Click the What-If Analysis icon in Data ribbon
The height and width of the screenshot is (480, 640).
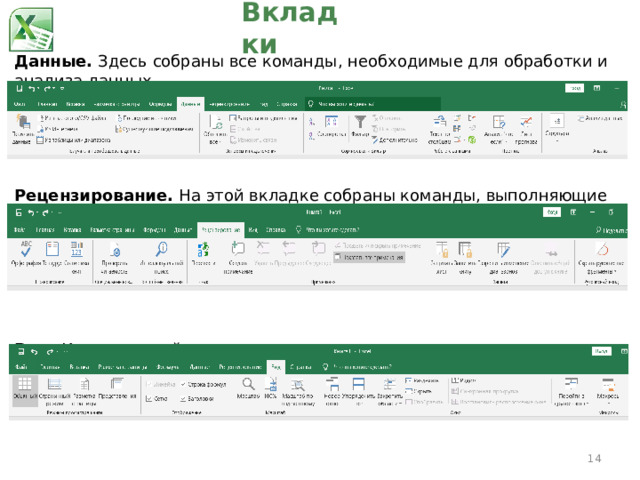[x=498, y=122]
